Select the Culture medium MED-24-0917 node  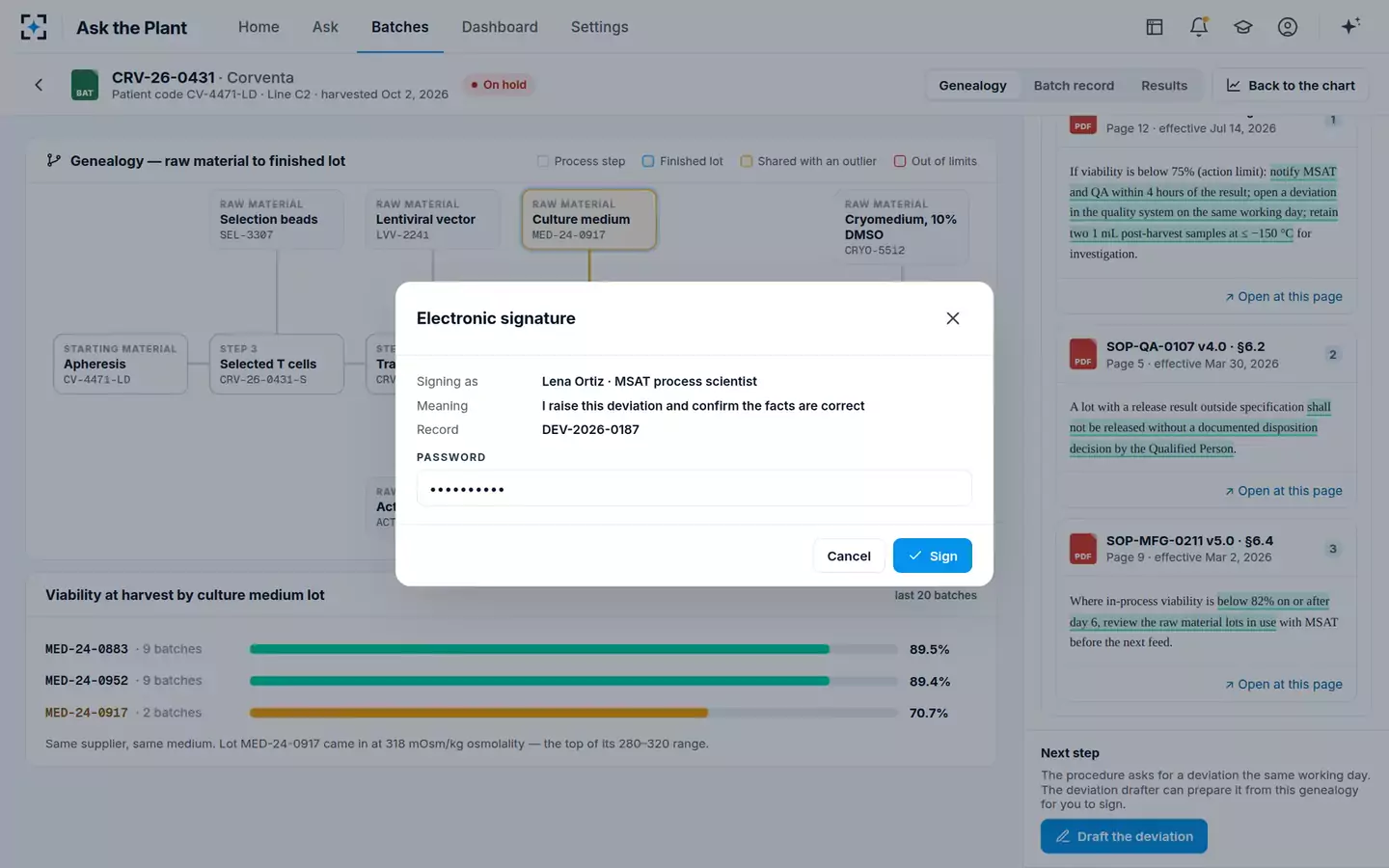coord(588,219)
